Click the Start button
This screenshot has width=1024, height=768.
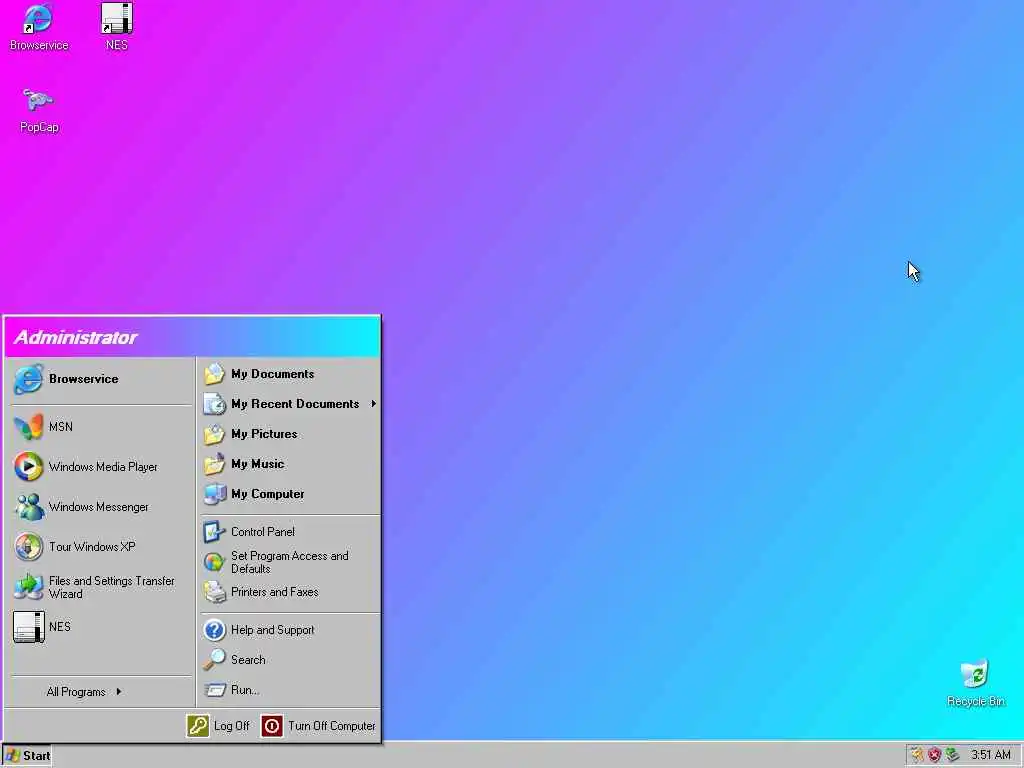click(x=27, y=756)
